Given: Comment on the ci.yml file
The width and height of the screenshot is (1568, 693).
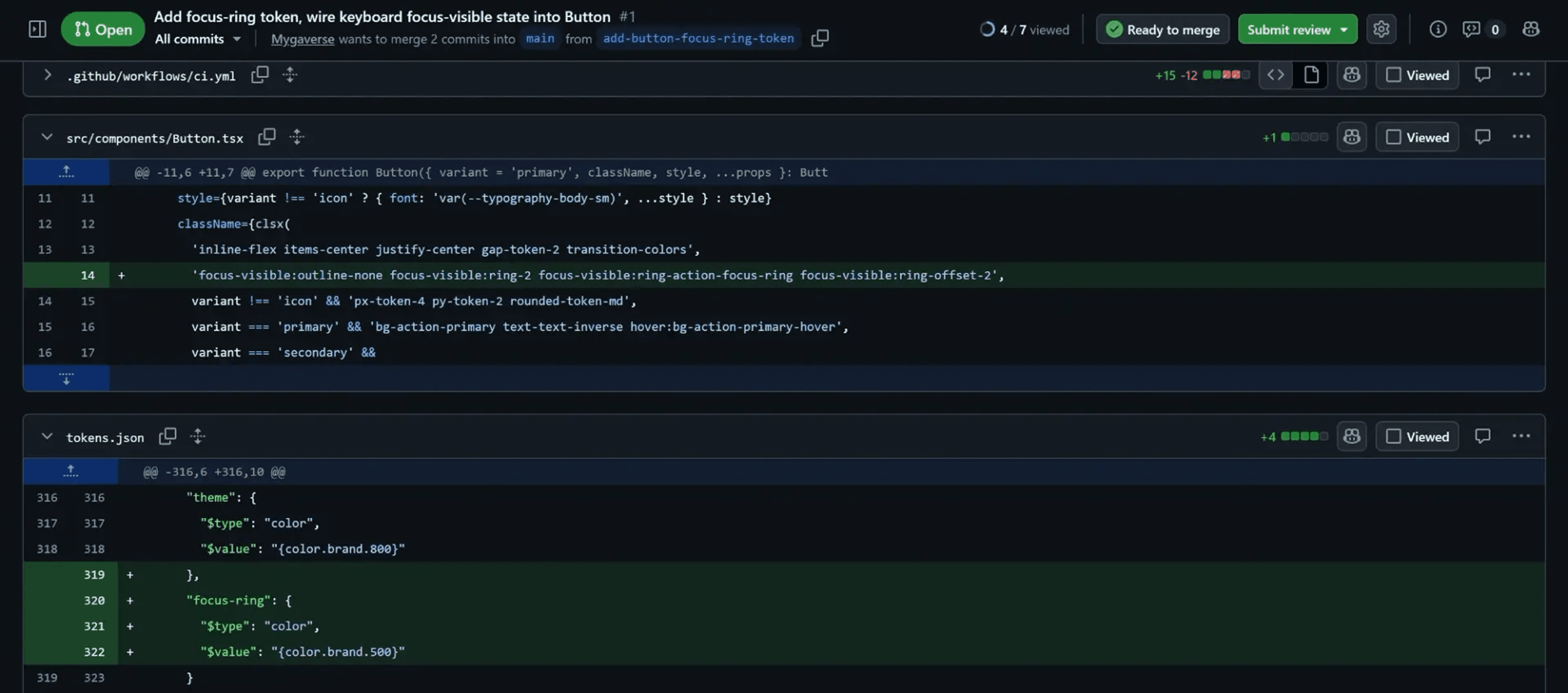Looking at the screenshot, I should tap(1482, 75).
